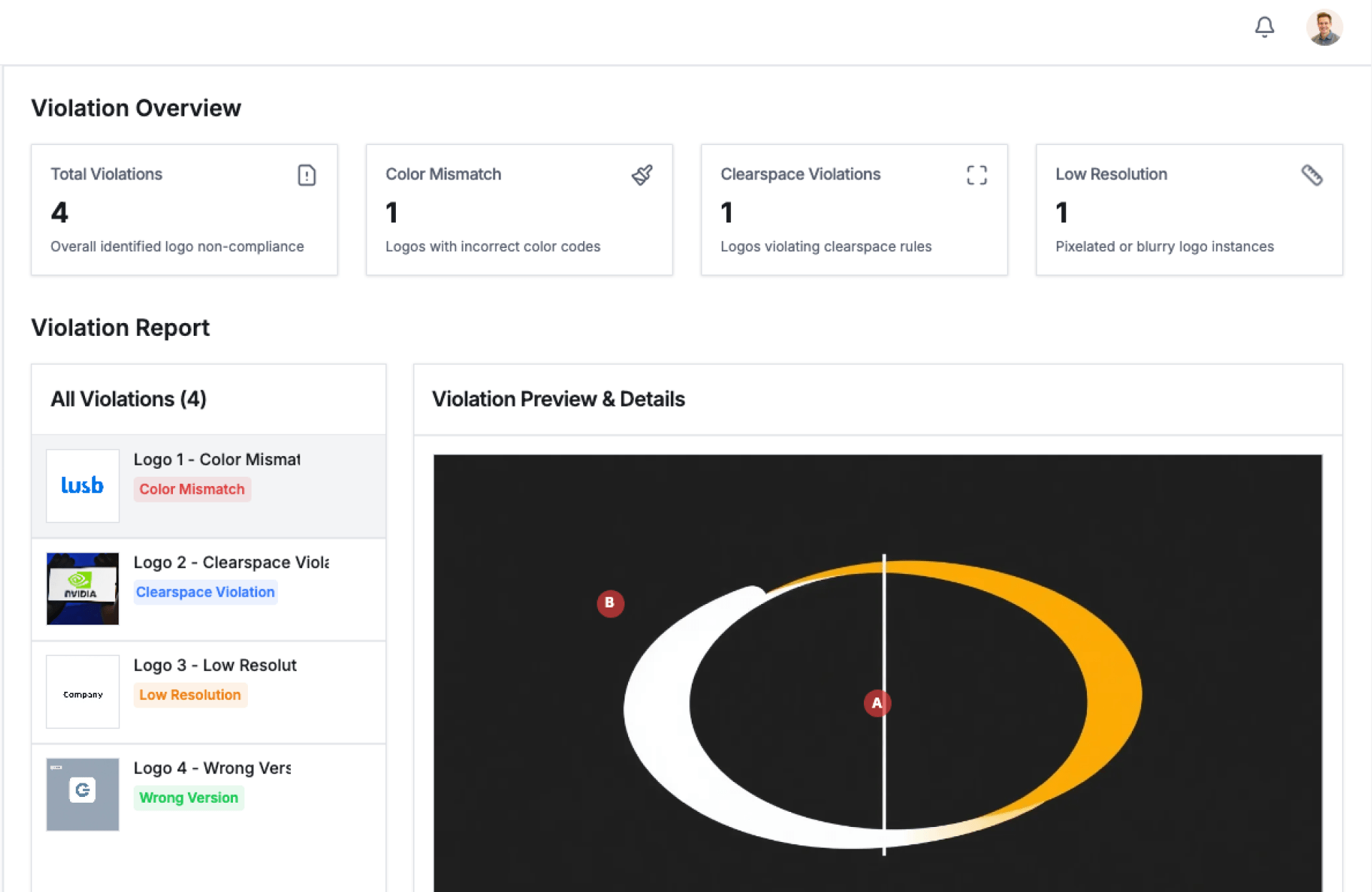Open the Clearspace Violations summary card
1372x892 pixels.
[x=854, y=210]
